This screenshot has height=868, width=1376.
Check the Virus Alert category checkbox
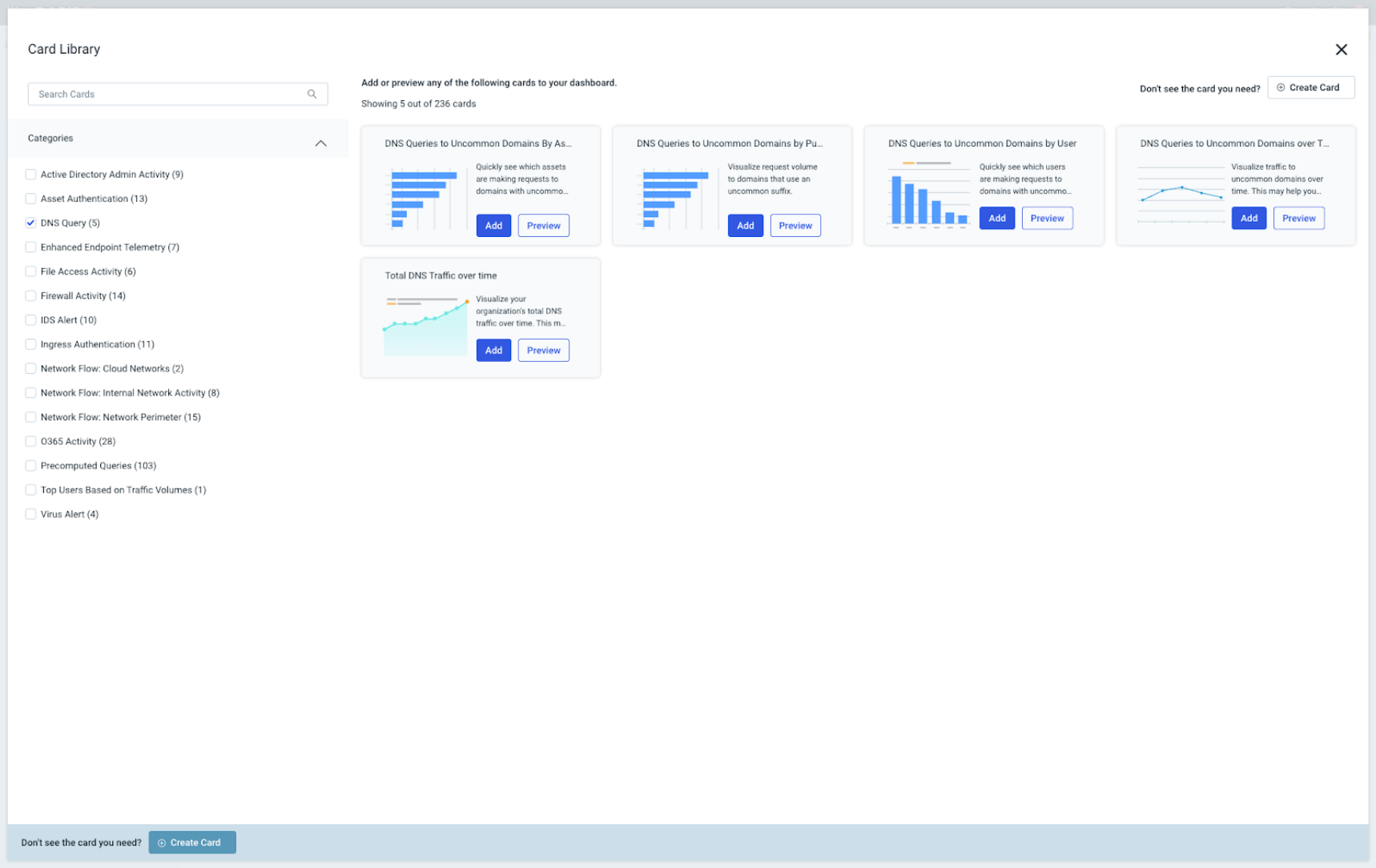tap(30, 514)
